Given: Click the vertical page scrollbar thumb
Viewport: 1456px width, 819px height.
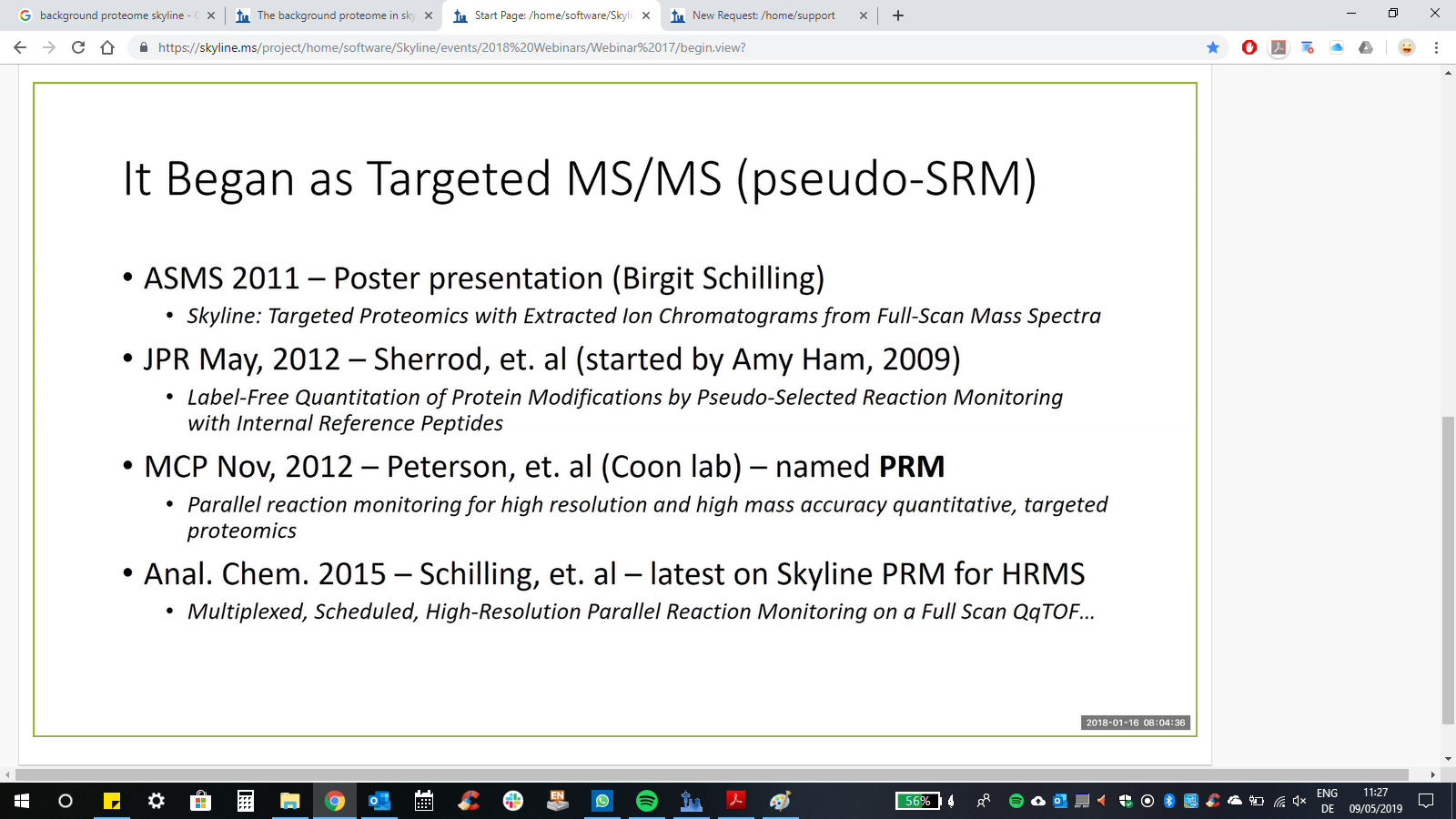Looking at the screenshot, I should 1448,569.
